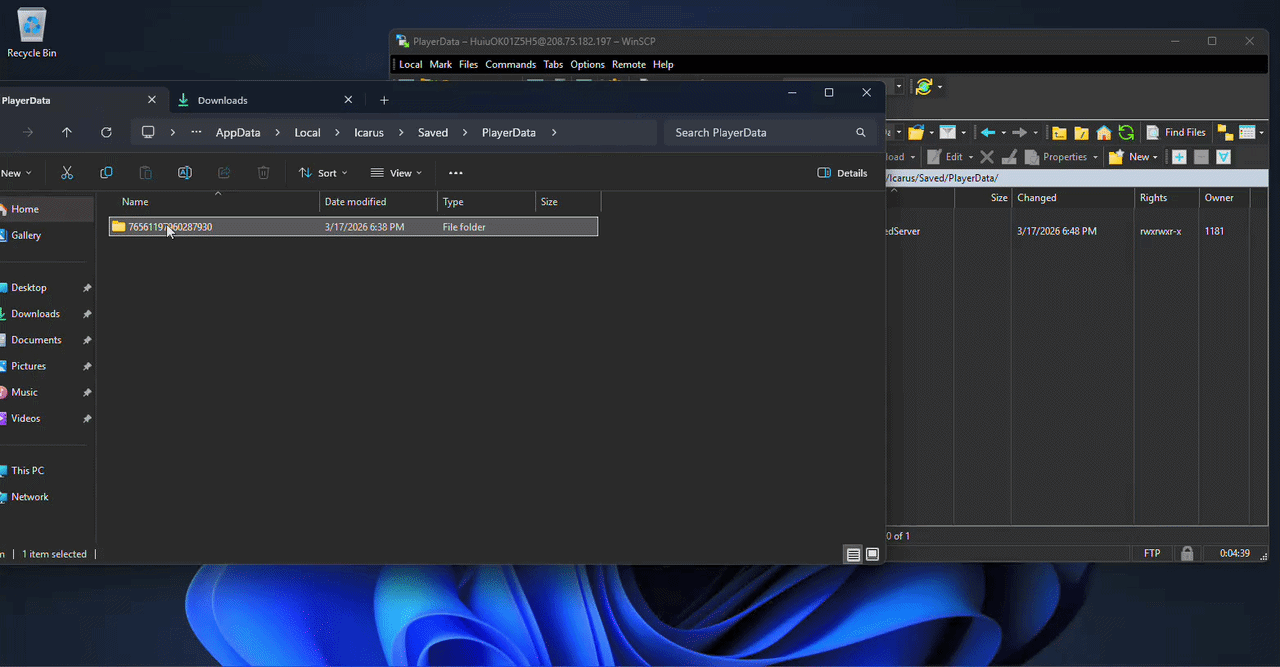Switch to the Downloads tab in Explorer
Viewport: 1280px width, 667px height.
222,100
